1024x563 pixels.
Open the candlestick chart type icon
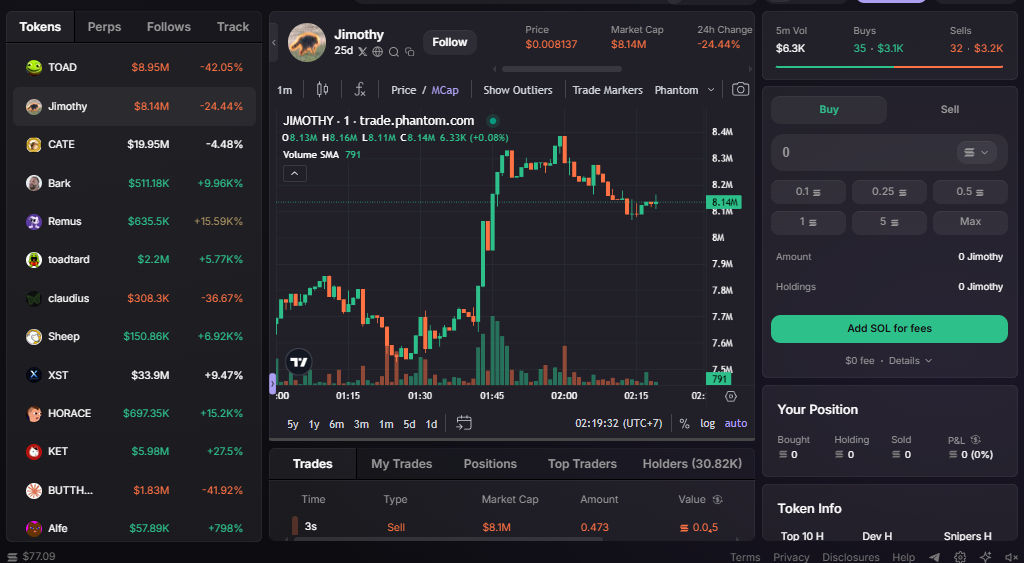[322, 89]
